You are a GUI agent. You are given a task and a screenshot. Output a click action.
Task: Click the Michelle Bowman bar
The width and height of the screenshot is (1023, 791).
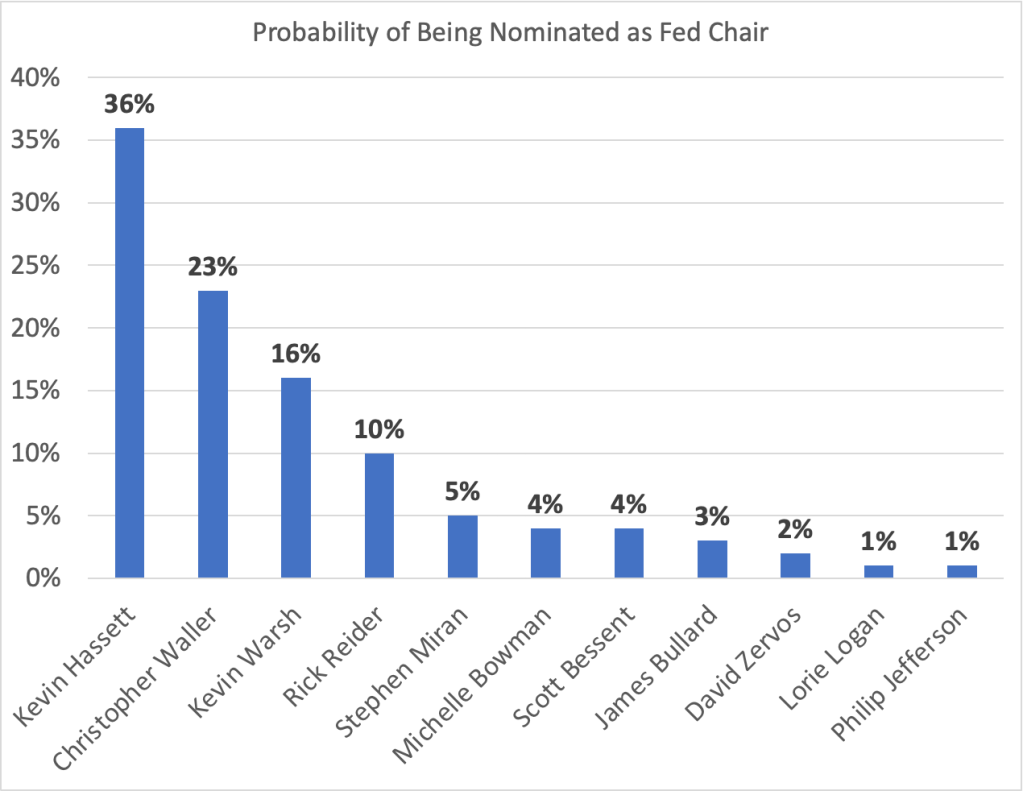point(546,553)
